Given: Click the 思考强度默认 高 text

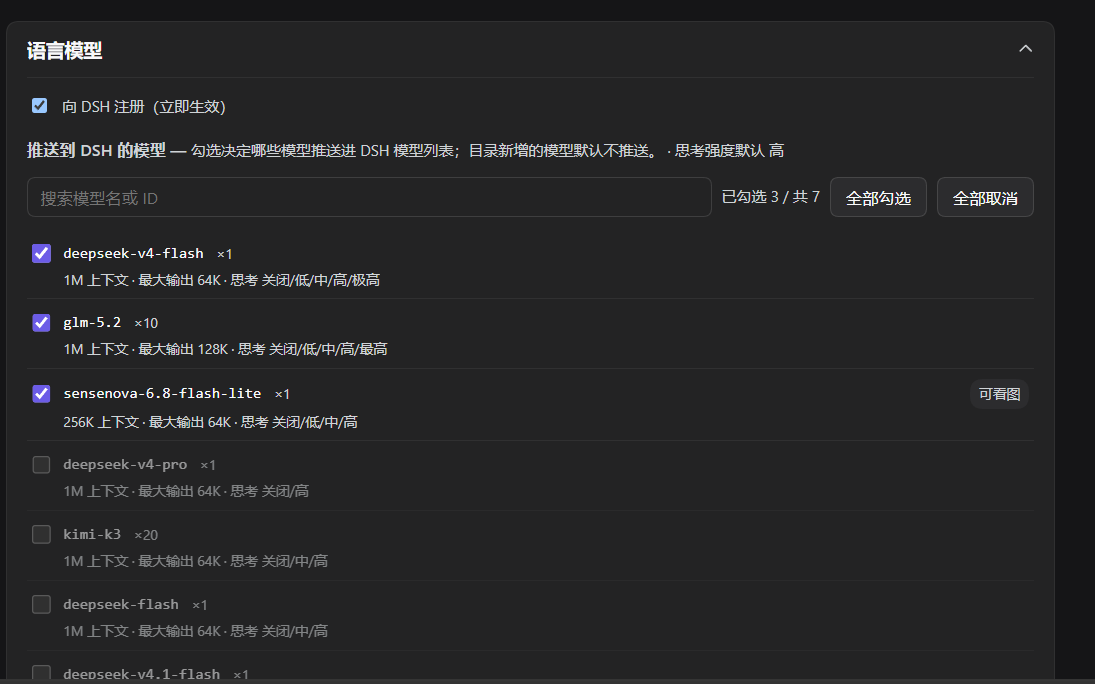Looking at the screenshot, I should click(x=729, y=150).
